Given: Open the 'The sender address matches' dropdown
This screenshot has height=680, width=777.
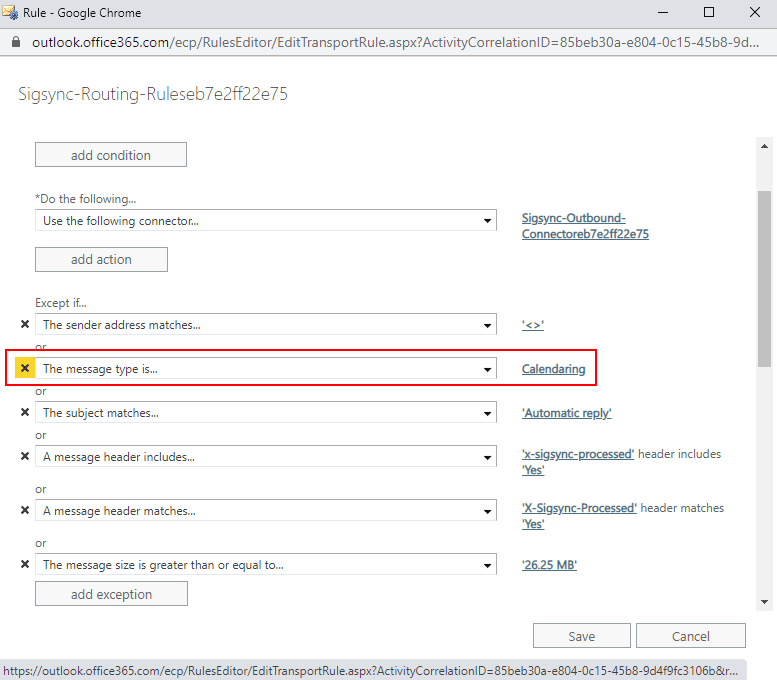Looking at the screenshot, I should coord(487,325).
